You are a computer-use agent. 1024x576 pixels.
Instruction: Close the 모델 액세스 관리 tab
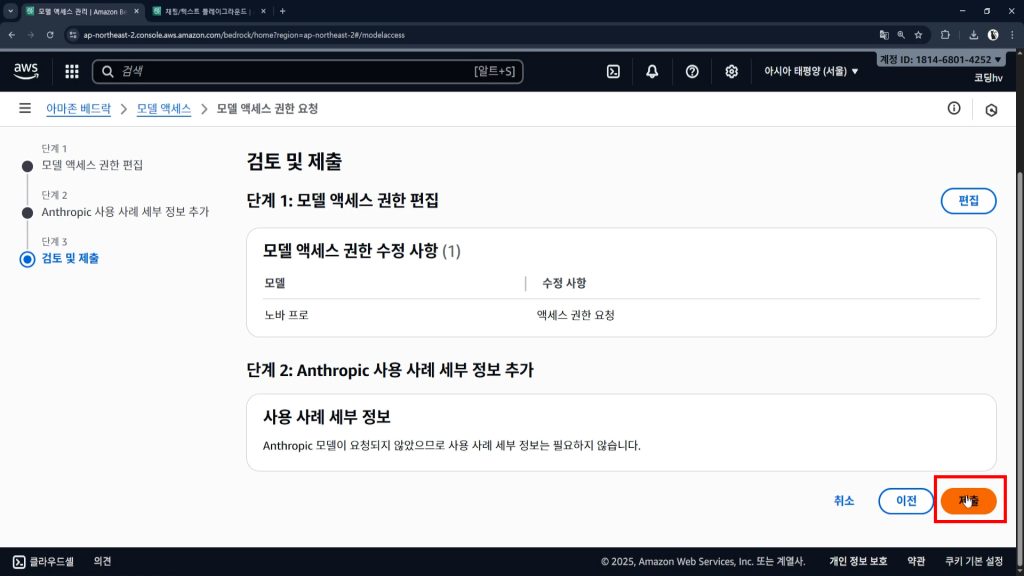136,11
